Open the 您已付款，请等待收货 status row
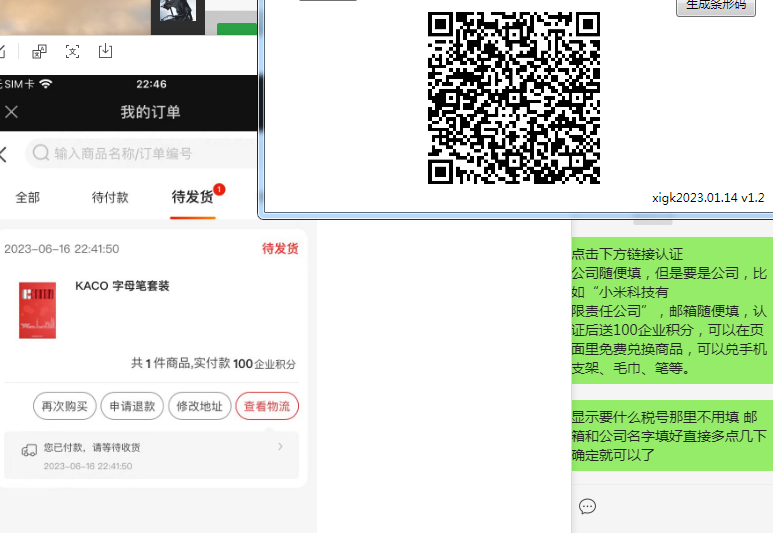The width and height of the screenshot is (773, 533). coord(151,455)
